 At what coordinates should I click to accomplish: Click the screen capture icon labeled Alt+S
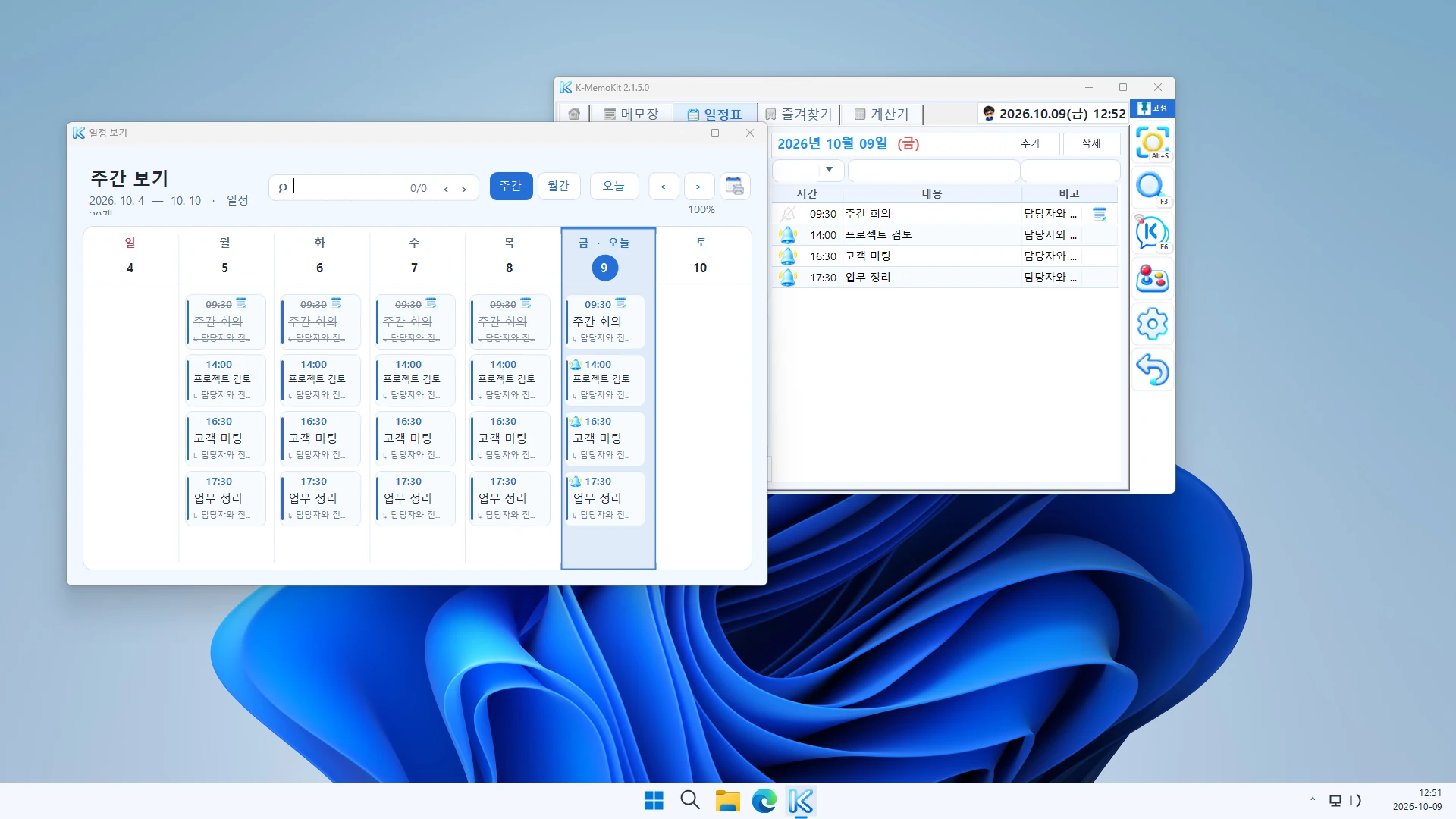pos(1152,143)
